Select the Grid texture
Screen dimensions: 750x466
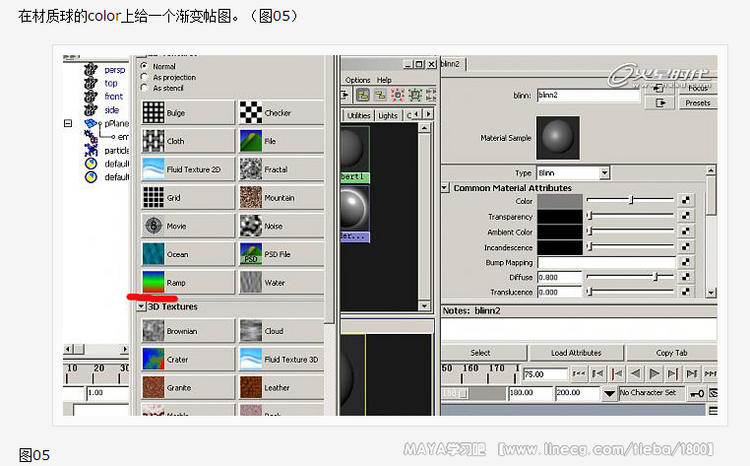coord(188,198)
